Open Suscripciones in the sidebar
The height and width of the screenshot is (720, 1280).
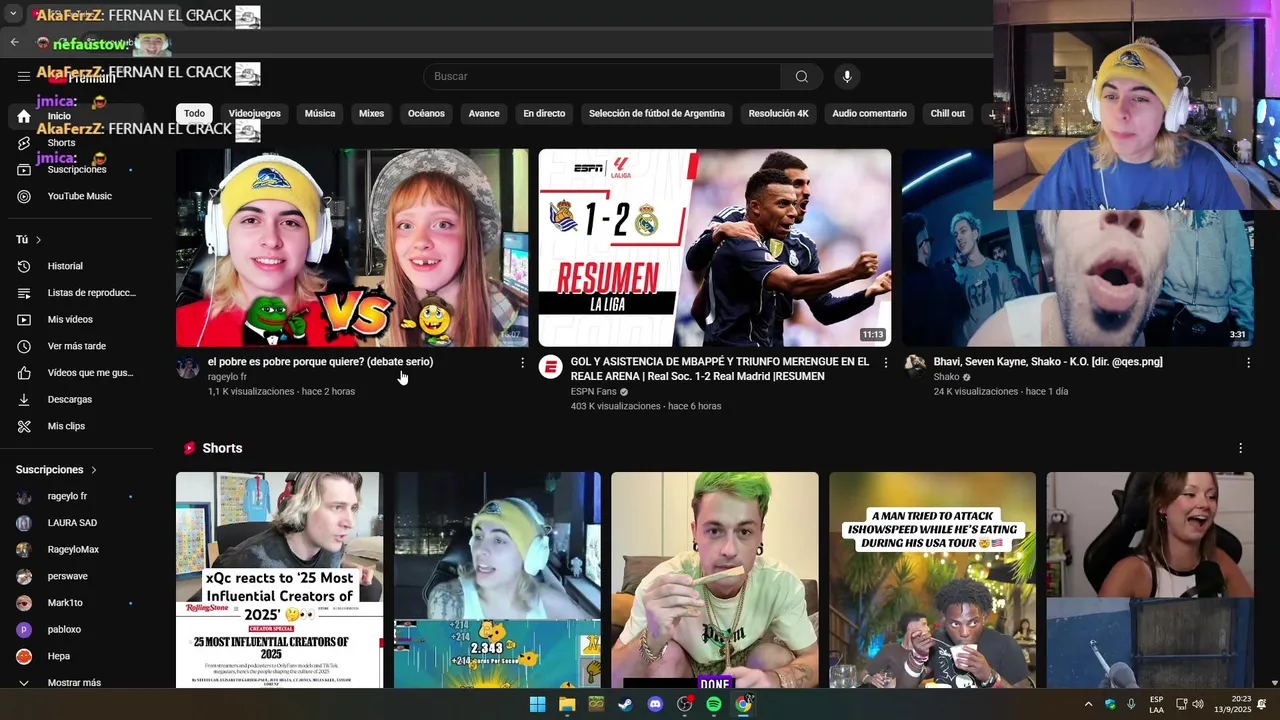tap(76, 170)
